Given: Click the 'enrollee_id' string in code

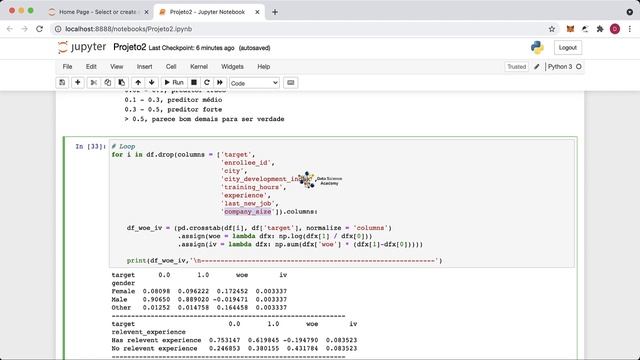Looking at the screenshot, I should 246,162.
